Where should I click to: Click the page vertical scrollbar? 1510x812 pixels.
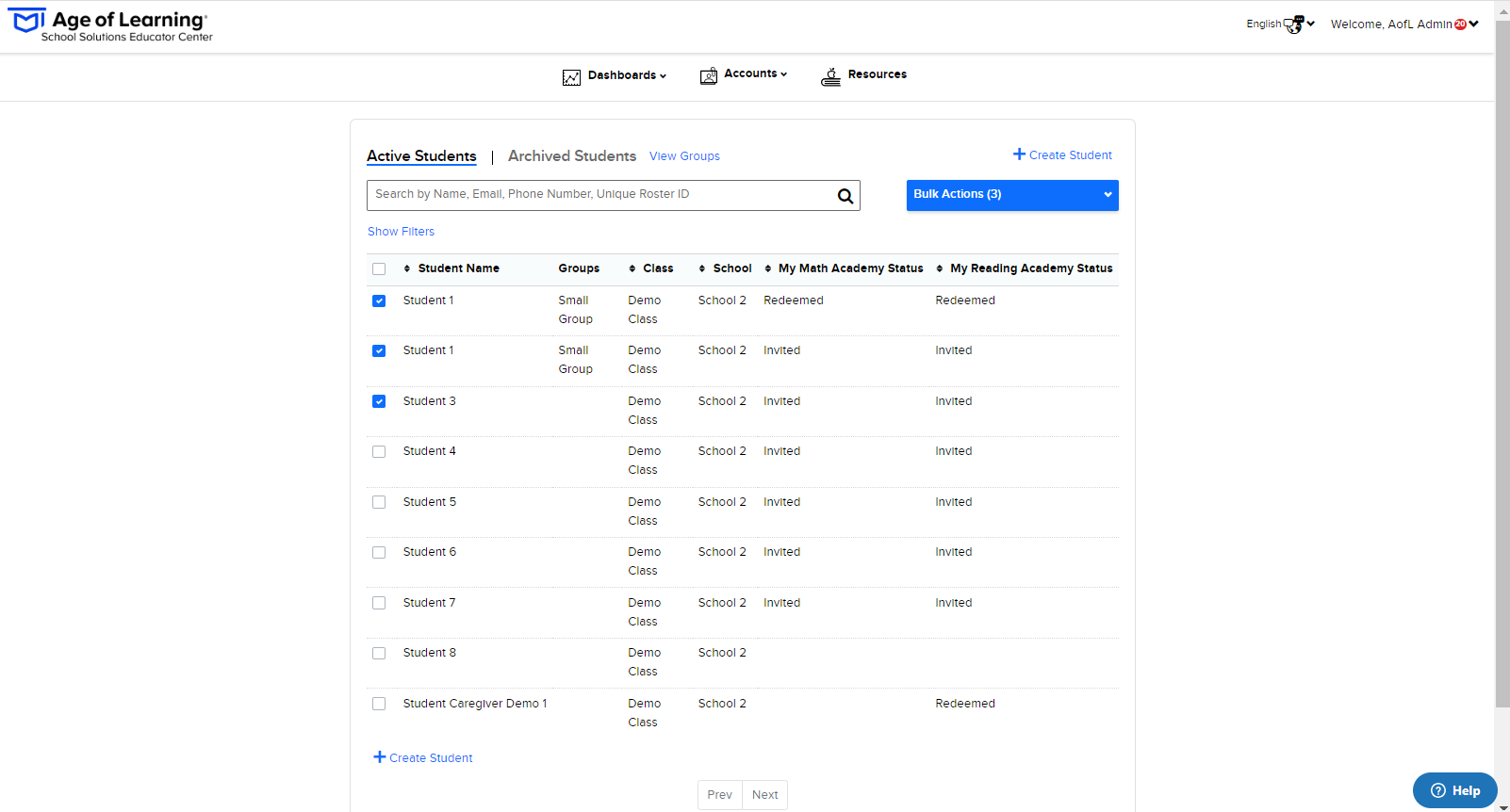(1502, 363)
